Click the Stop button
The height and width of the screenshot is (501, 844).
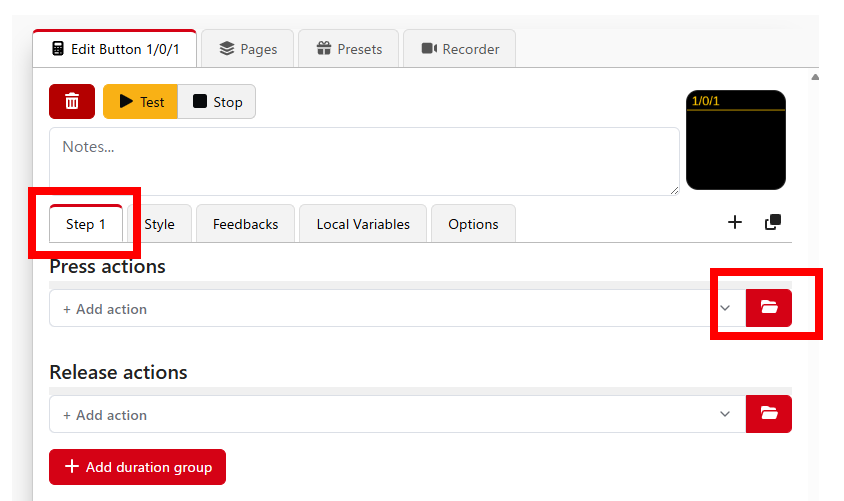click(217, 102)
